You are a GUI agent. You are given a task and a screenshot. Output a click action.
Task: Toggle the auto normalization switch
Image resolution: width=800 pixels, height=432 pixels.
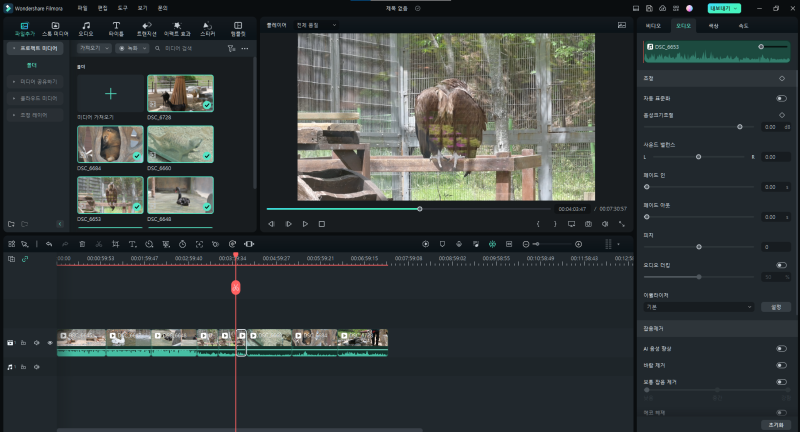click(x=781, y=98)
